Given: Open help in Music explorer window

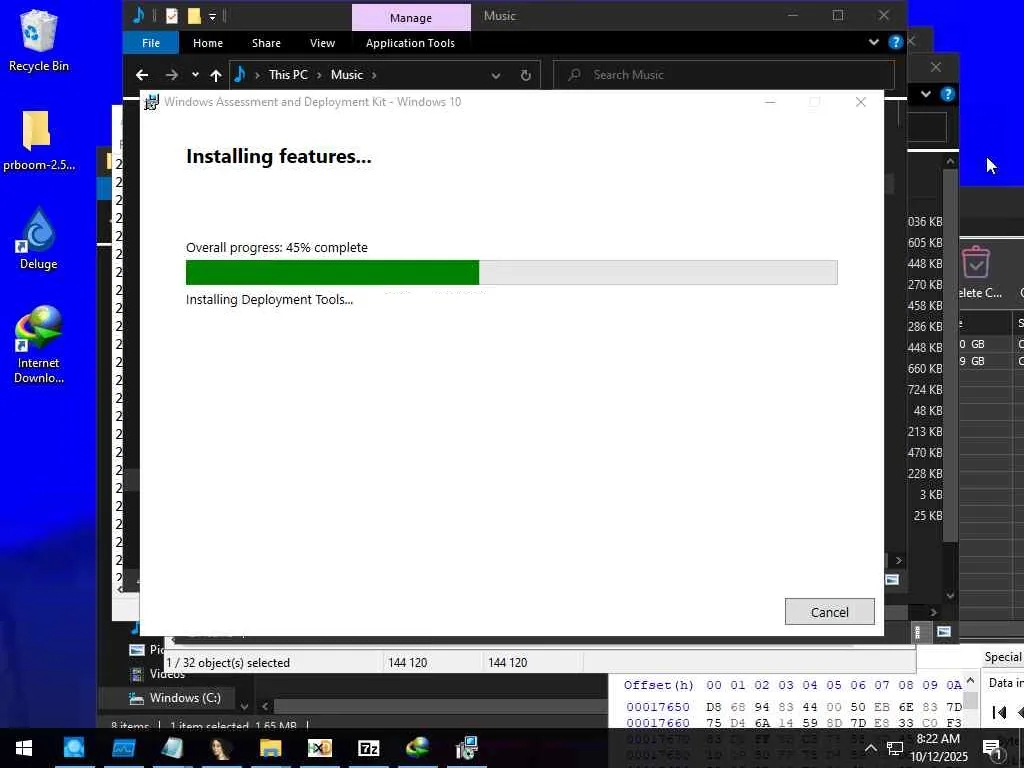Looking at the screenshot, I should [x=895, y=42].
